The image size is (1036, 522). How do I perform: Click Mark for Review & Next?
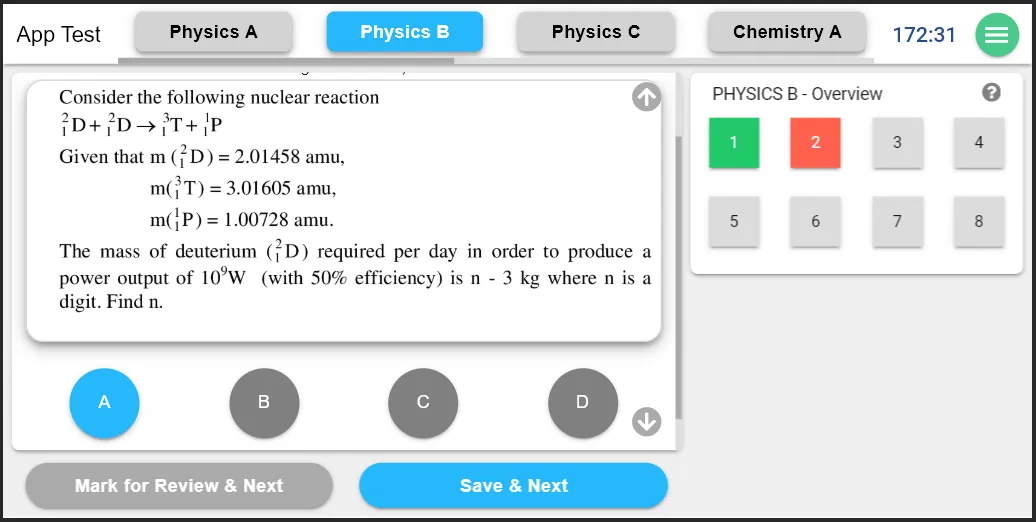click(179, 486)
